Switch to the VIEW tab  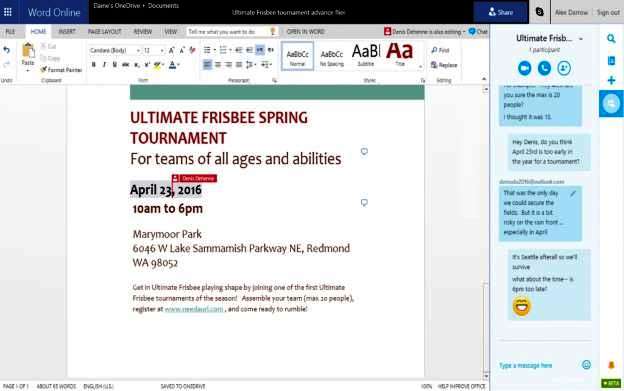click(x=170, y=31)
